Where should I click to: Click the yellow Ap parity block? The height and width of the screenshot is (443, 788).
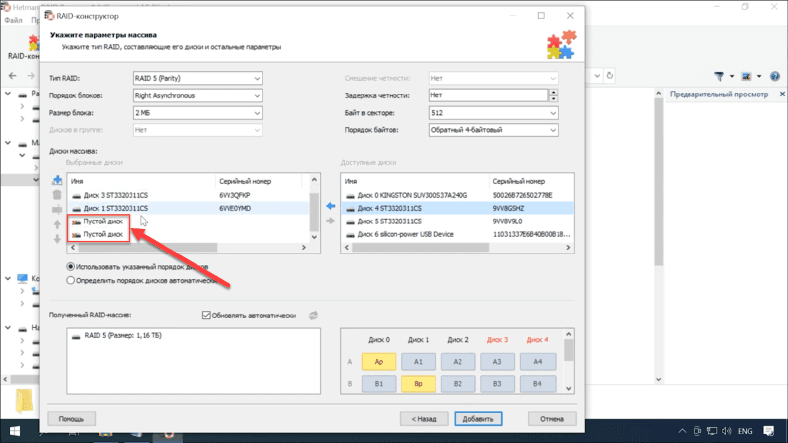pos(379,362)
